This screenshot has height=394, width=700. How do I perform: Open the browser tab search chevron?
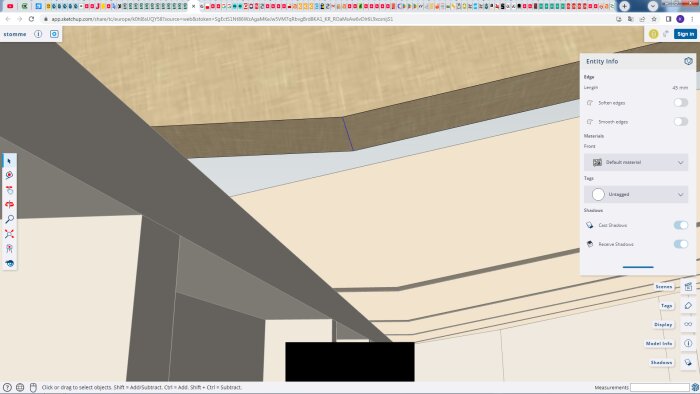(653, 6)
